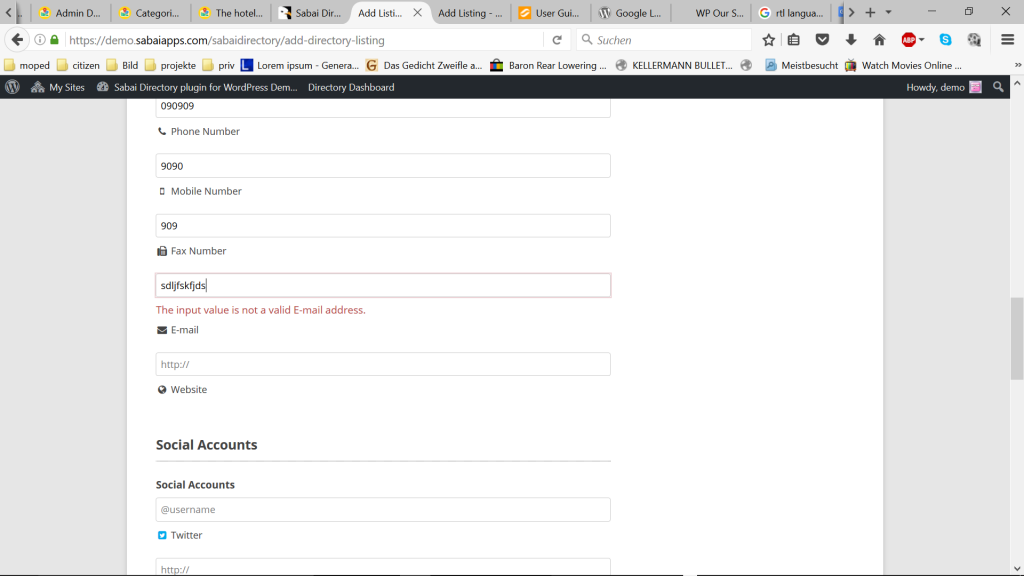Reload the page with refresh icon
Image resolution: width=1024 pixels, height=576 pixels.
pyautogui.click(x=557, y=40)
